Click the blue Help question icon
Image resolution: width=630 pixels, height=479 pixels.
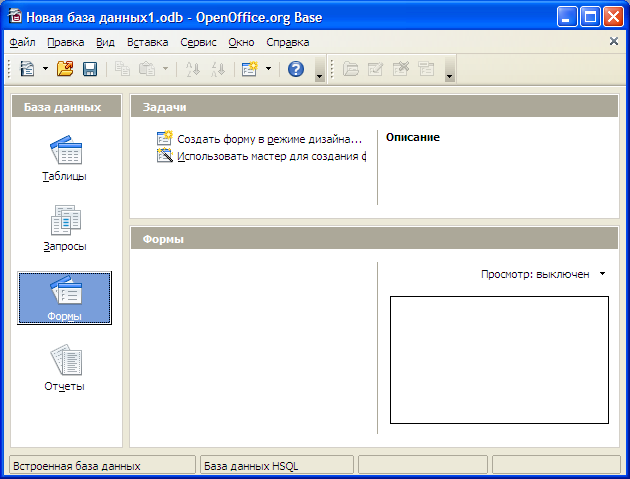click(x=296, y=69)
